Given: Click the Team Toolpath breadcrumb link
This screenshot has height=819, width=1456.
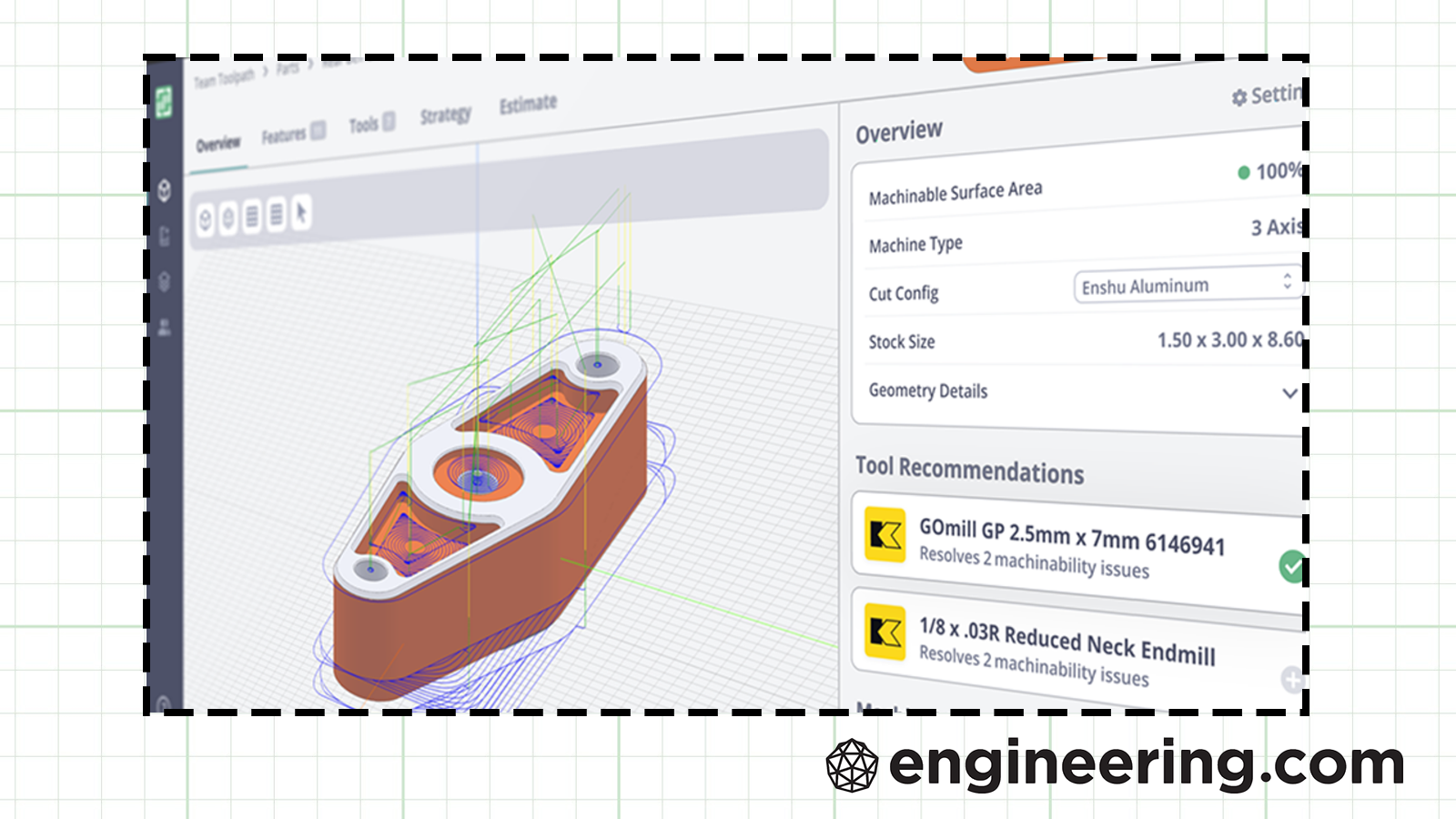Looking at the screenshot, I should tap(224, 79).
